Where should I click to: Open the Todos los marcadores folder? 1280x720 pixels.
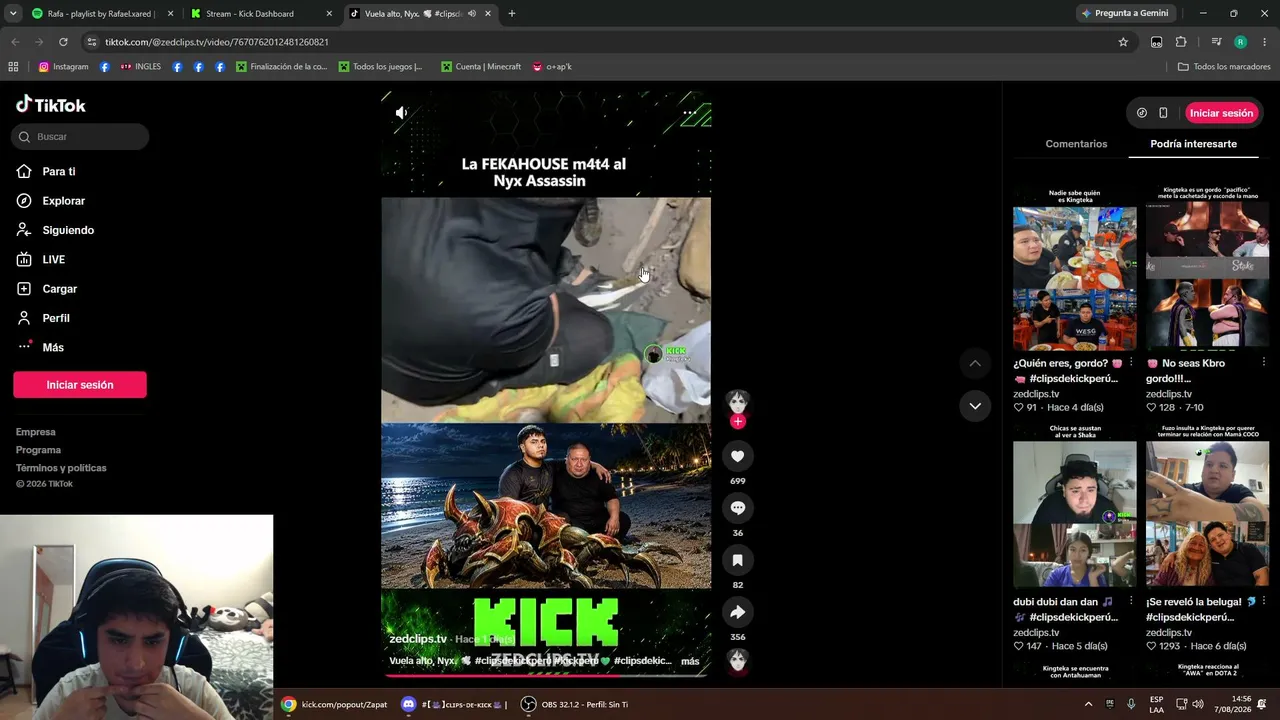pyautogui.click(x=1224, y=67)
